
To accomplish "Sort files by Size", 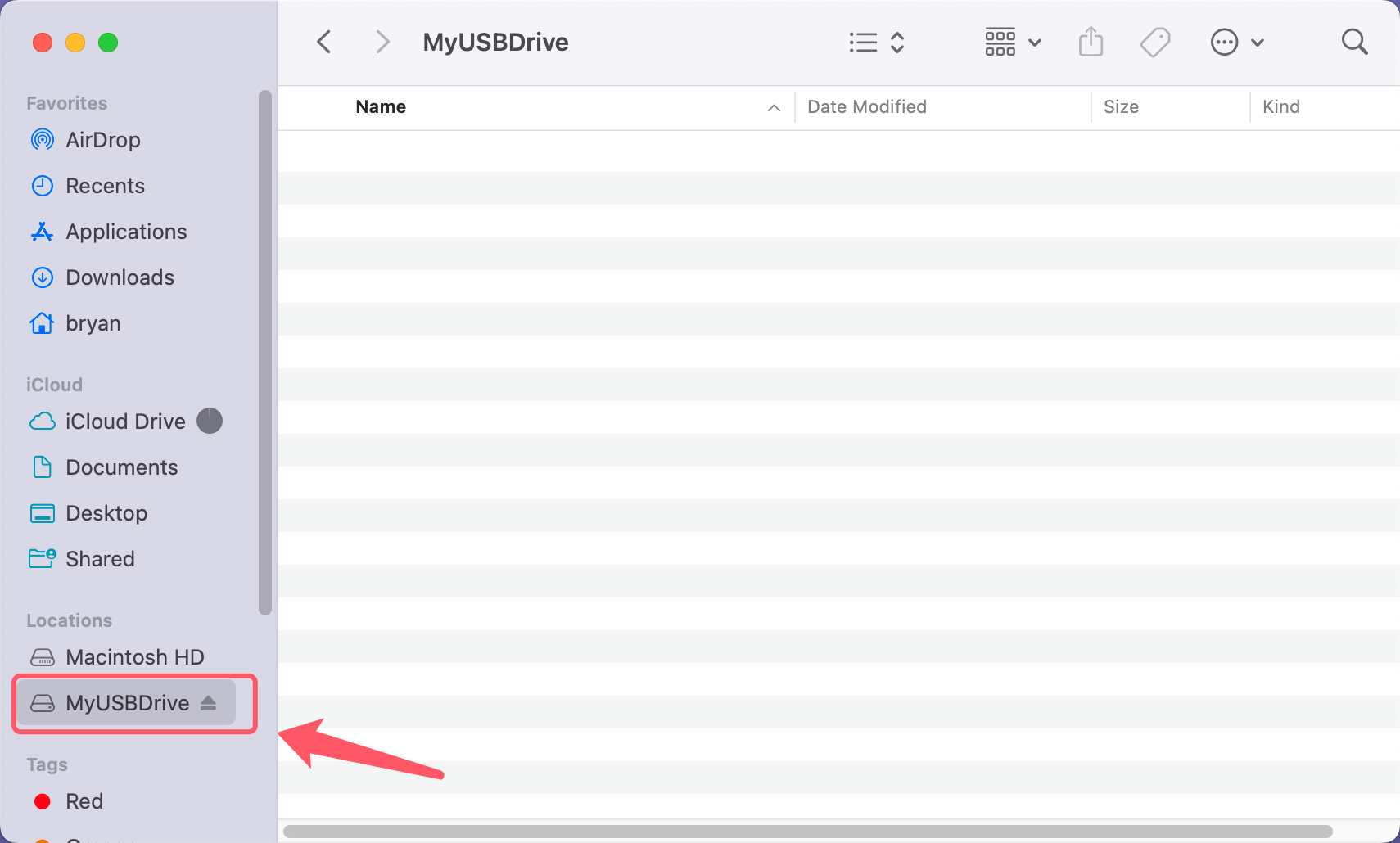I will pyautogui.click(x=1120, y=106).
